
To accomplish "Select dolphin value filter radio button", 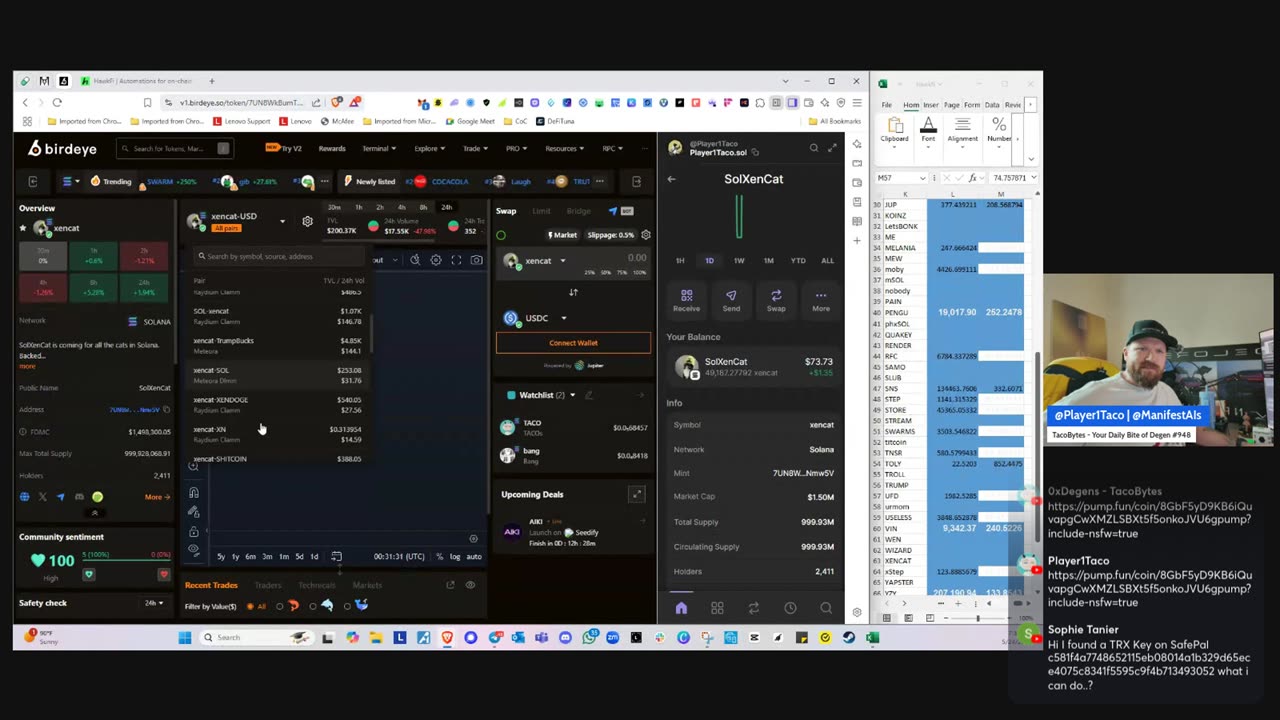I will pyautogui.click(x=313, y=606).
